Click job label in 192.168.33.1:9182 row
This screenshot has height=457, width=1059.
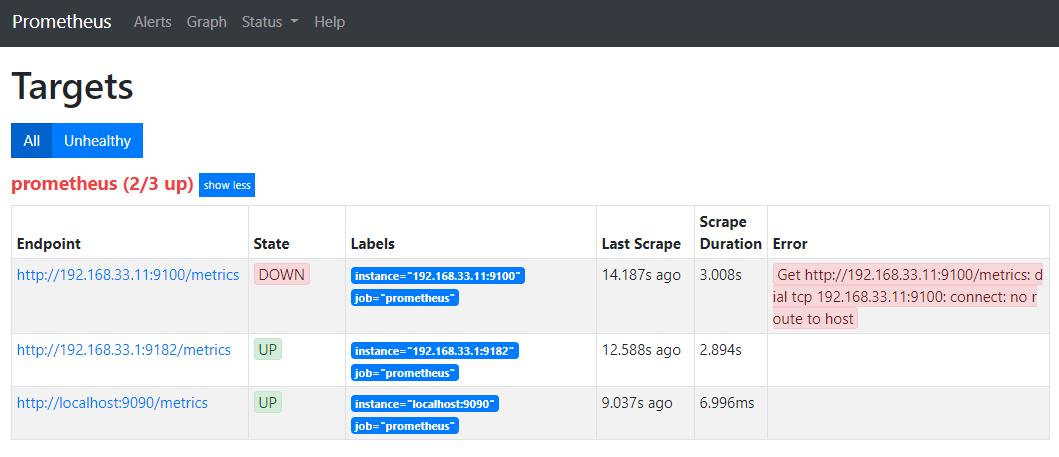(405, 373)
